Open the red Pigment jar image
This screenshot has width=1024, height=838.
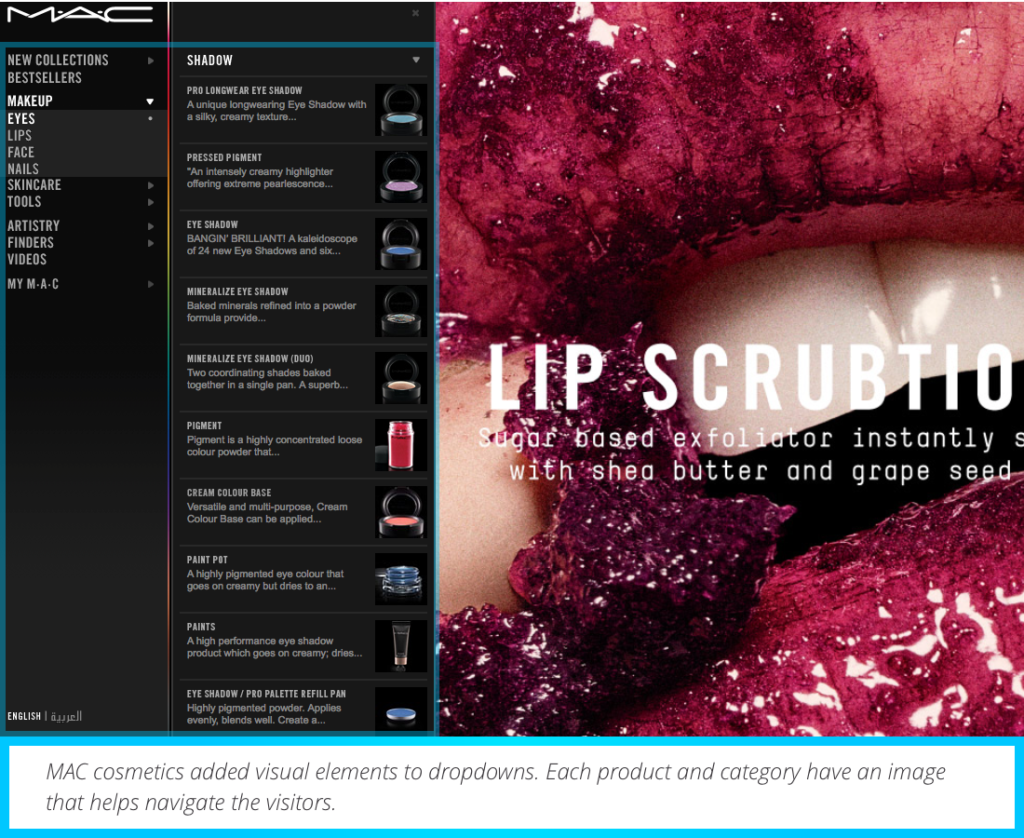pyautogui.click(x=401, y=445)
